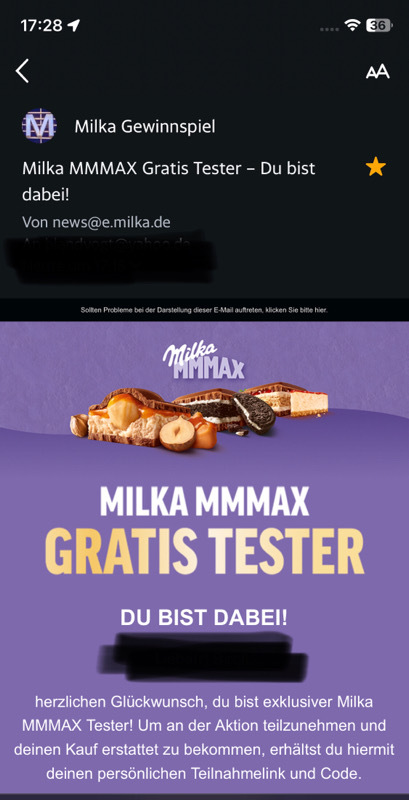The image size is (409, 800).
Task: Tap the 17:28 clock in status bar
Action: [x=42, y=26]
